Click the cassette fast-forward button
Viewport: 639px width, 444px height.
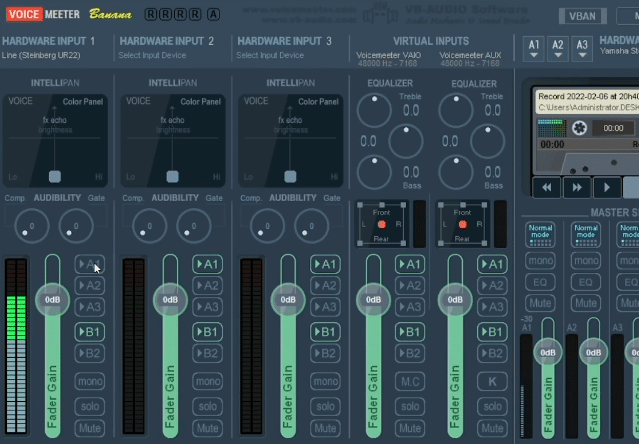[576, 187]
